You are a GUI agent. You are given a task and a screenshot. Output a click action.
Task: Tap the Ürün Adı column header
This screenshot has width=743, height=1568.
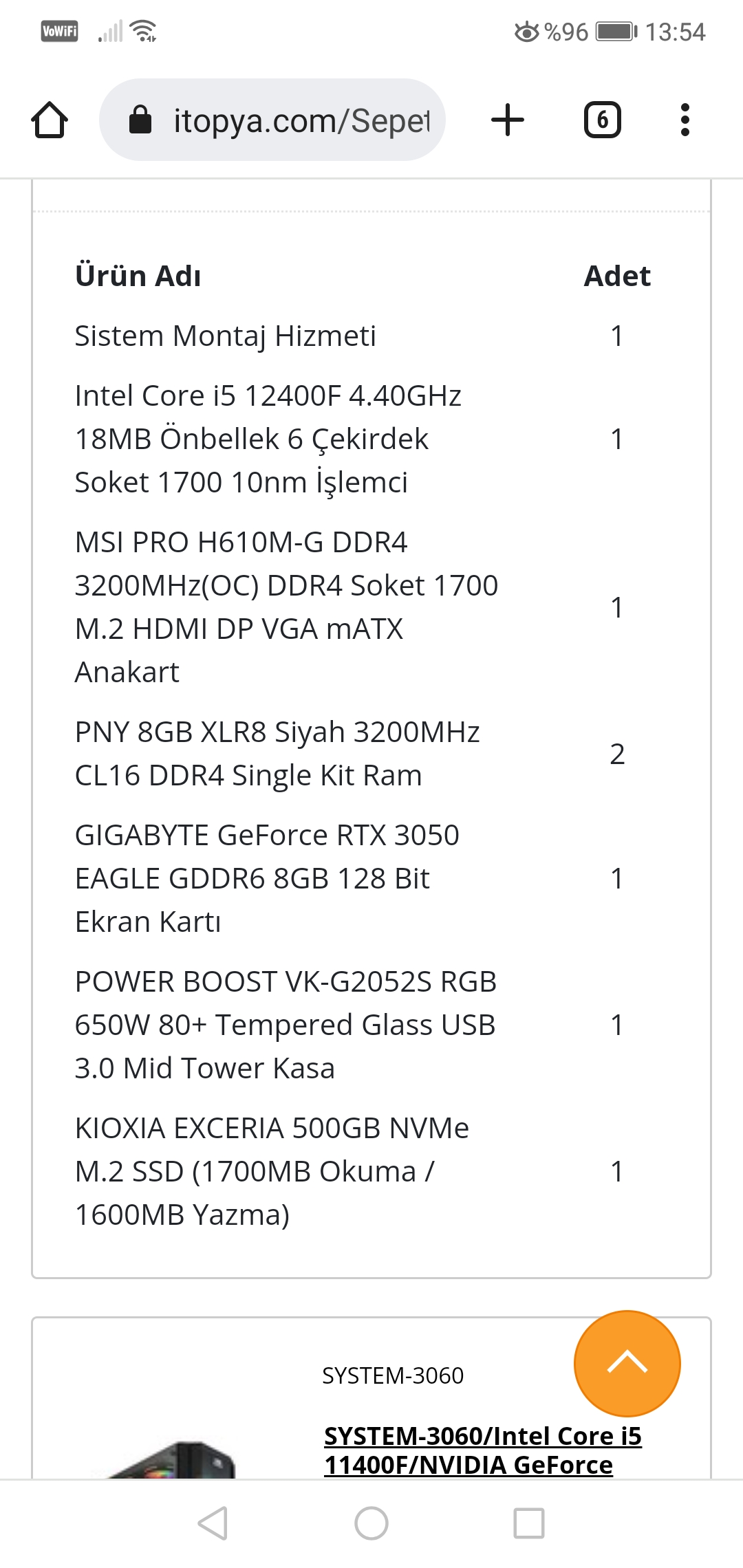click(x=137, y=275)
